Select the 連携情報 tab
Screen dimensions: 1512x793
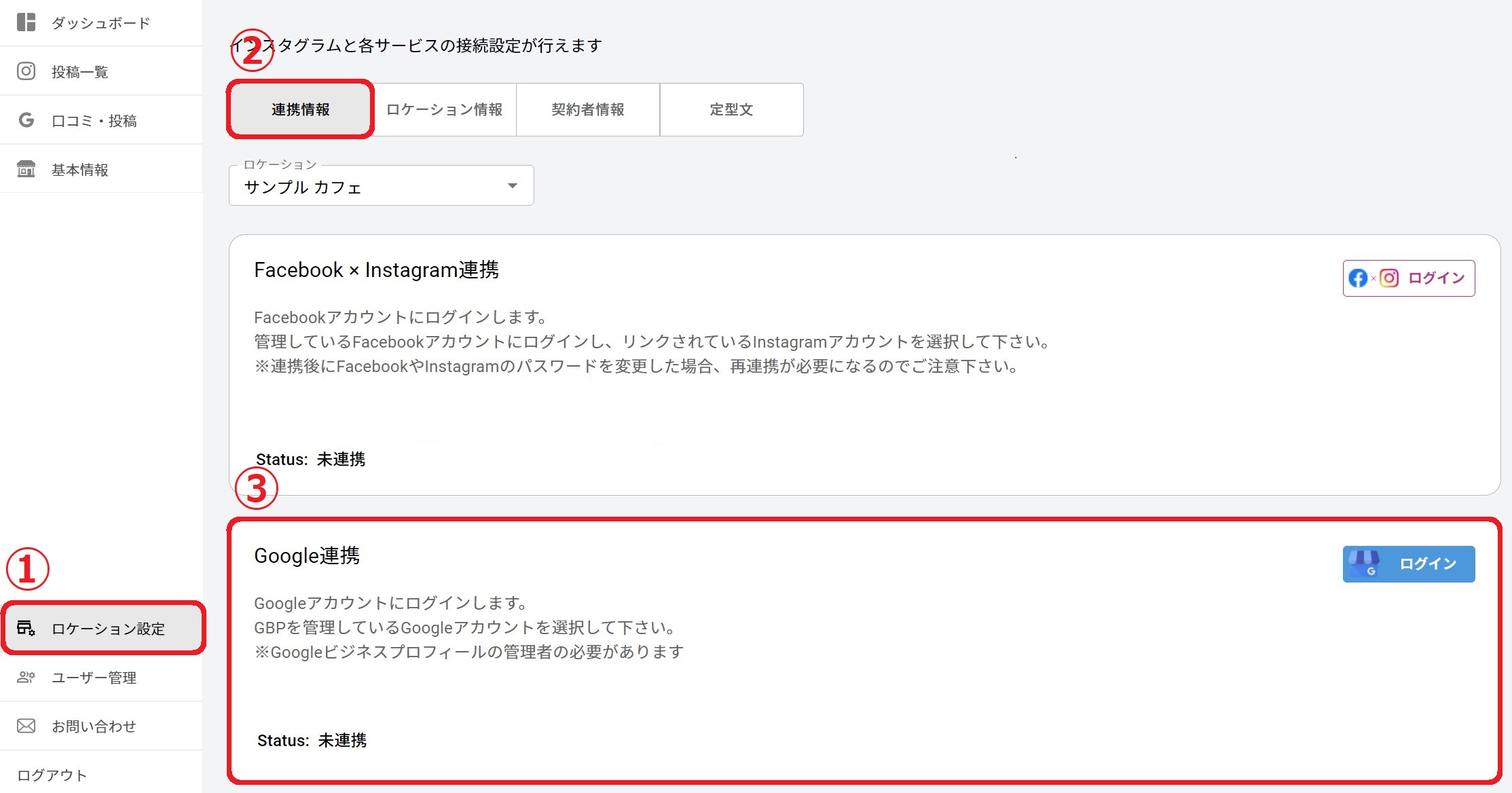coord(300,109)
